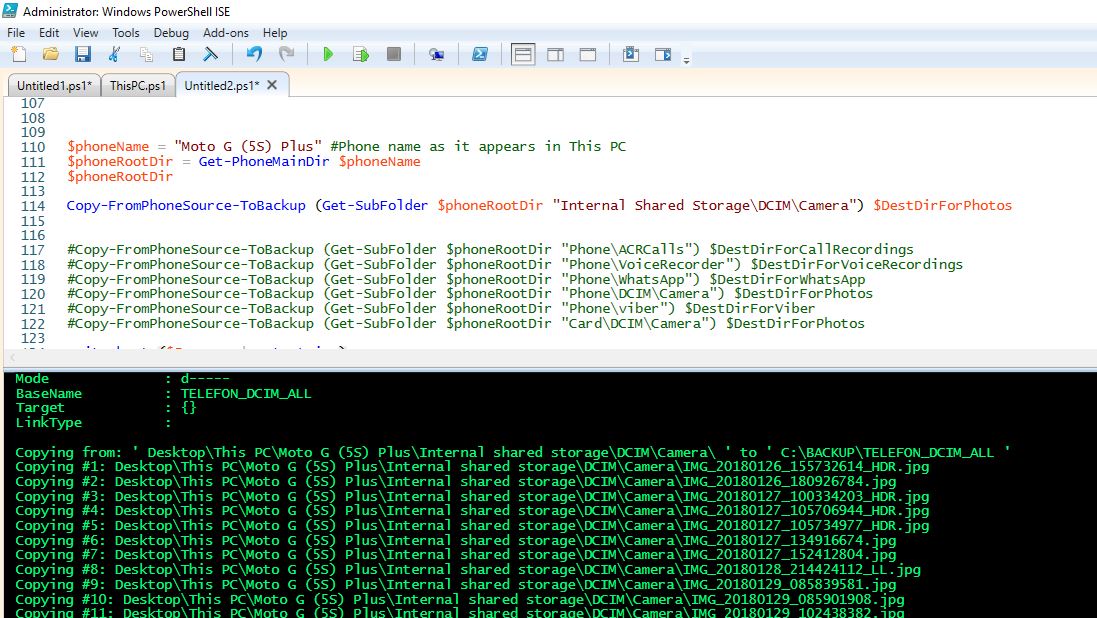This screenshot has width=1097, height=618.
Task: Show Command window icon
Action: point(630,54)
